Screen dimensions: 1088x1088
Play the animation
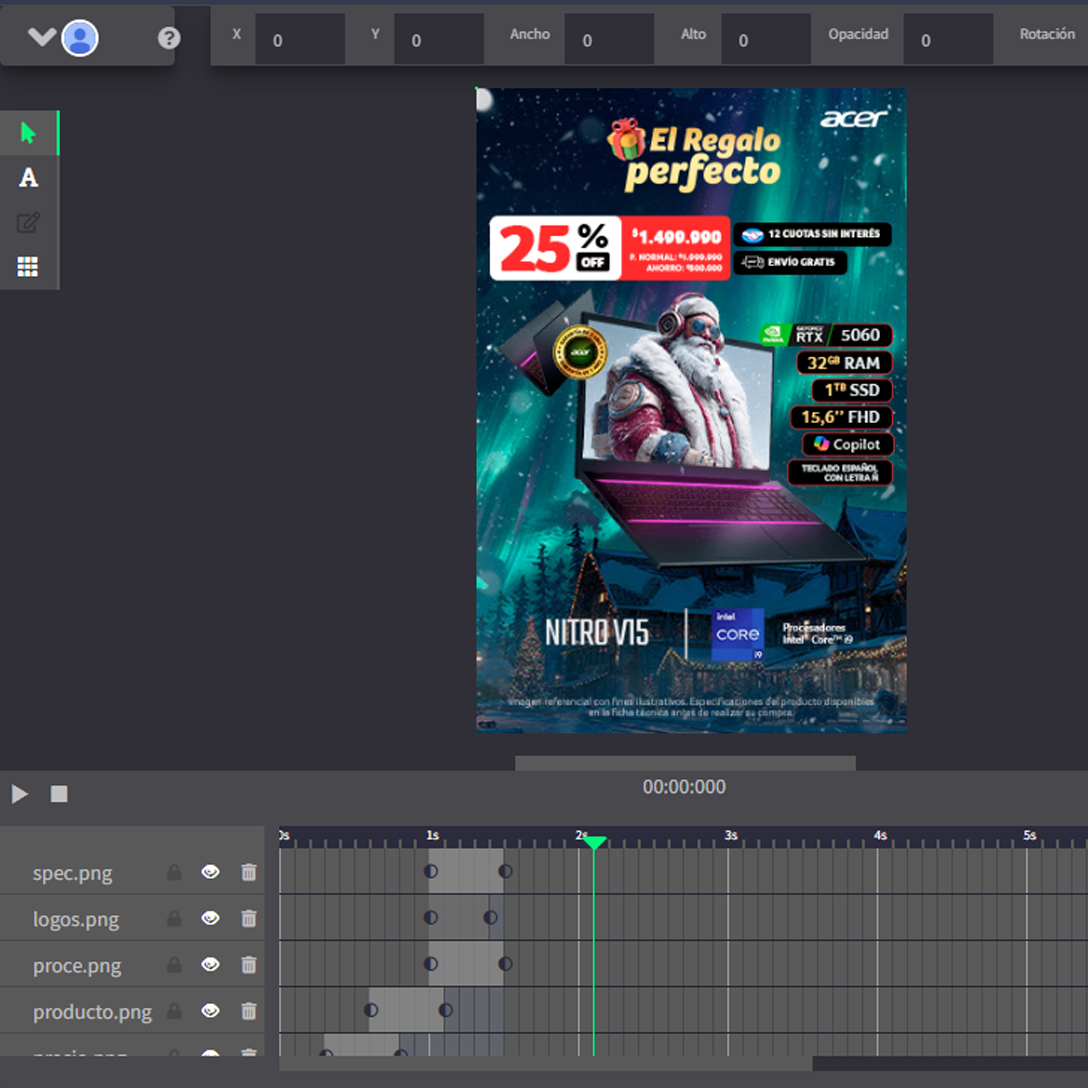click(x=20, y=794)
